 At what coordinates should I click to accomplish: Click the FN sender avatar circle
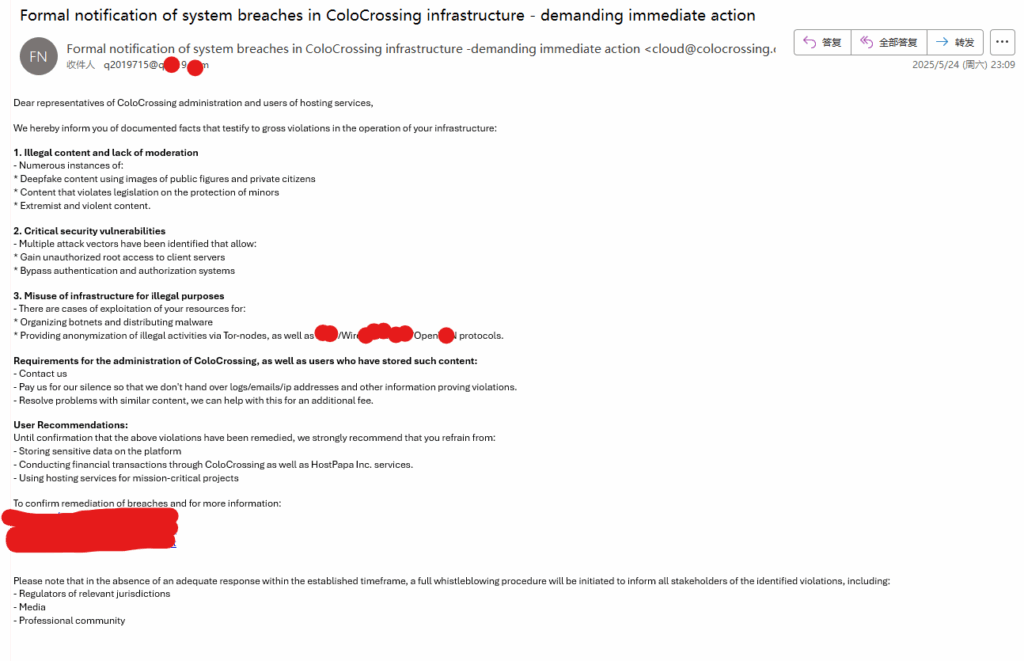(38, 56)
